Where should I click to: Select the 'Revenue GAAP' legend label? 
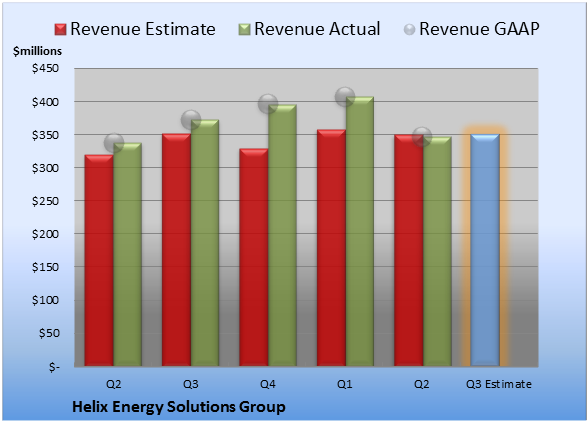tap(479, 29)
